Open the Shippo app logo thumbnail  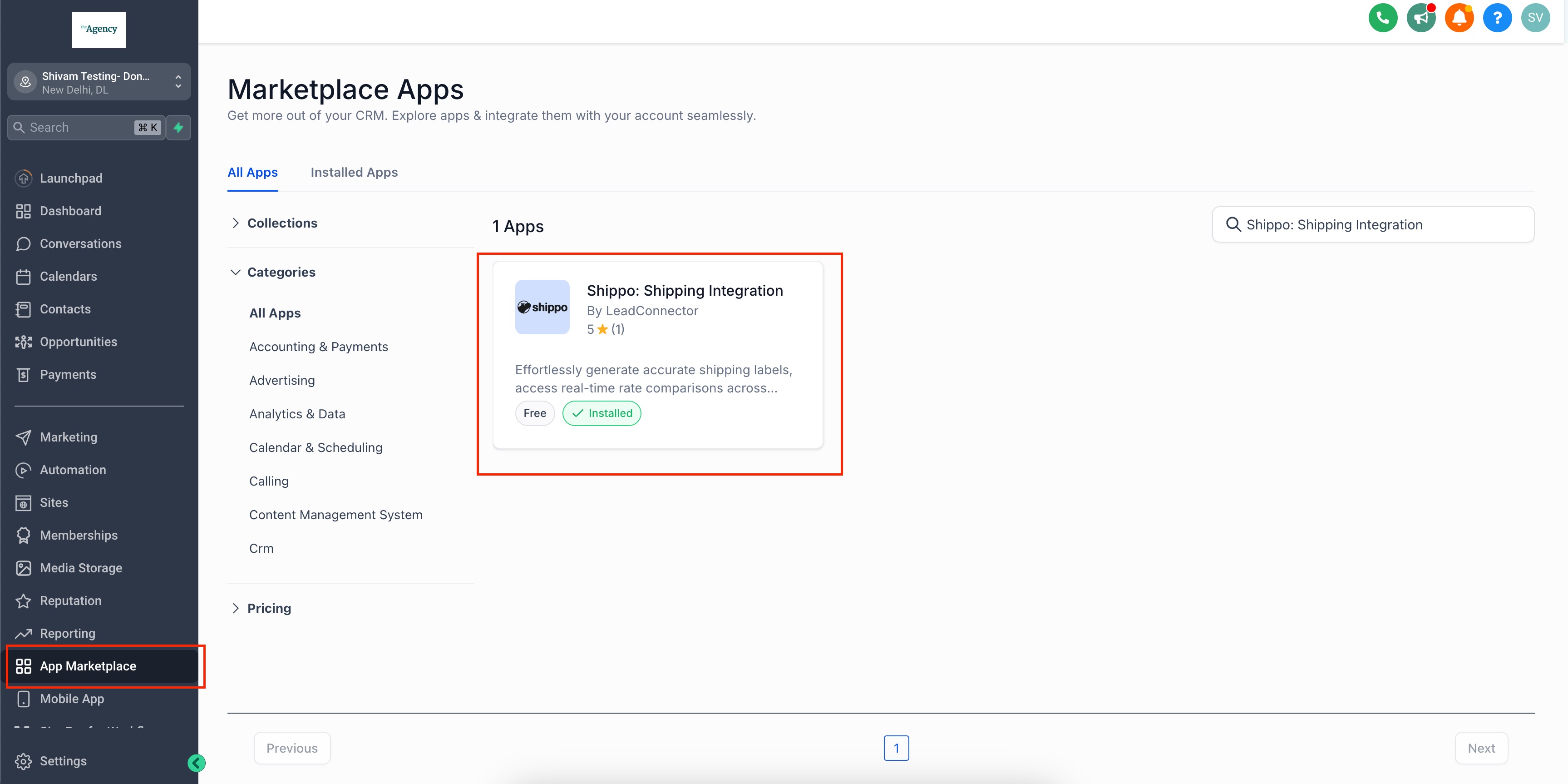pos(542,307)
